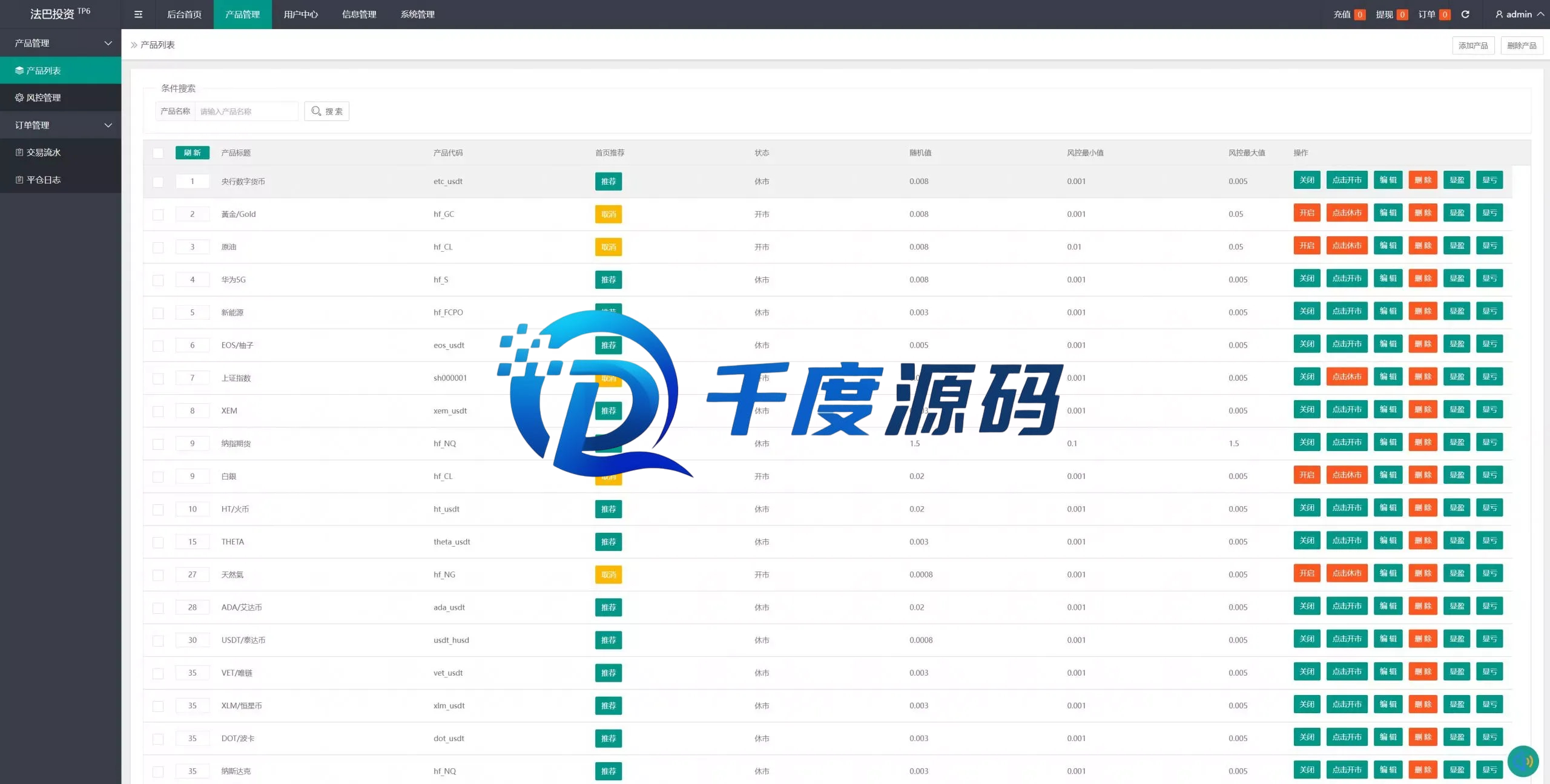Click 推荐 for 央行数字货币
1550x784 pixels.
pos(608,182)
